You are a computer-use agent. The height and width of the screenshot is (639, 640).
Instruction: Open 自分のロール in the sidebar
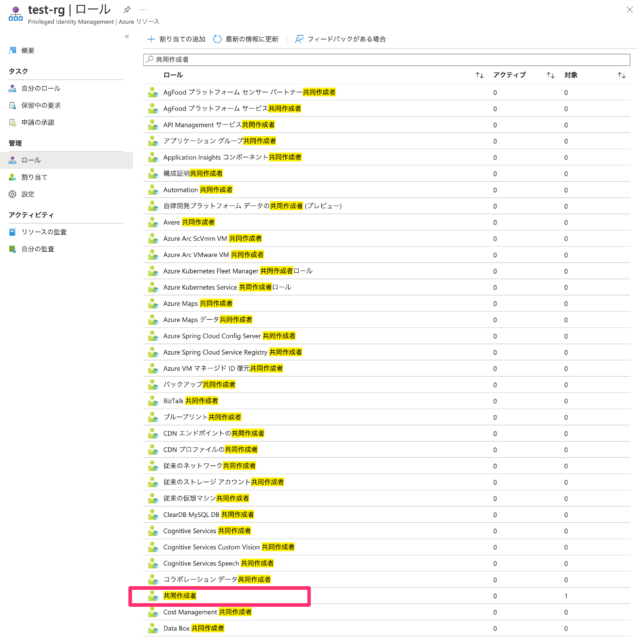41,88
